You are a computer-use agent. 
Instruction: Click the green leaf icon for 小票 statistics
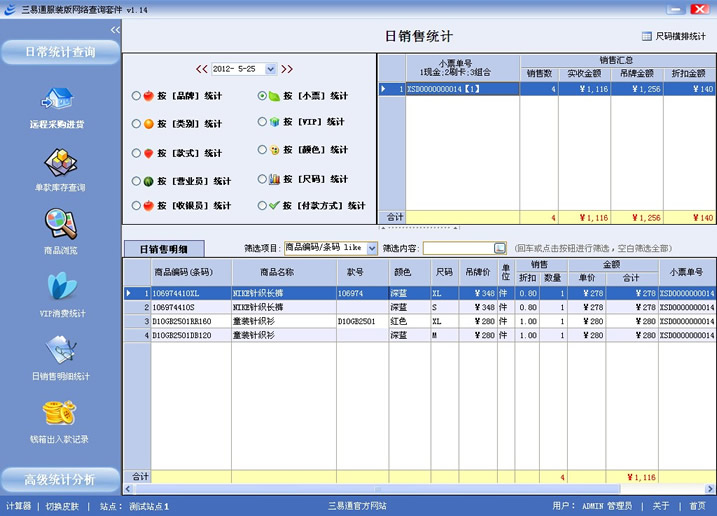click(x=274, y=96)
